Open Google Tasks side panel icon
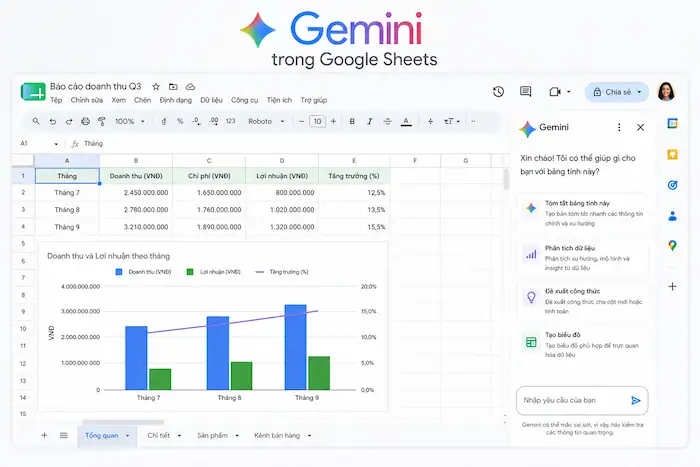700x467 pixels. 672,185
